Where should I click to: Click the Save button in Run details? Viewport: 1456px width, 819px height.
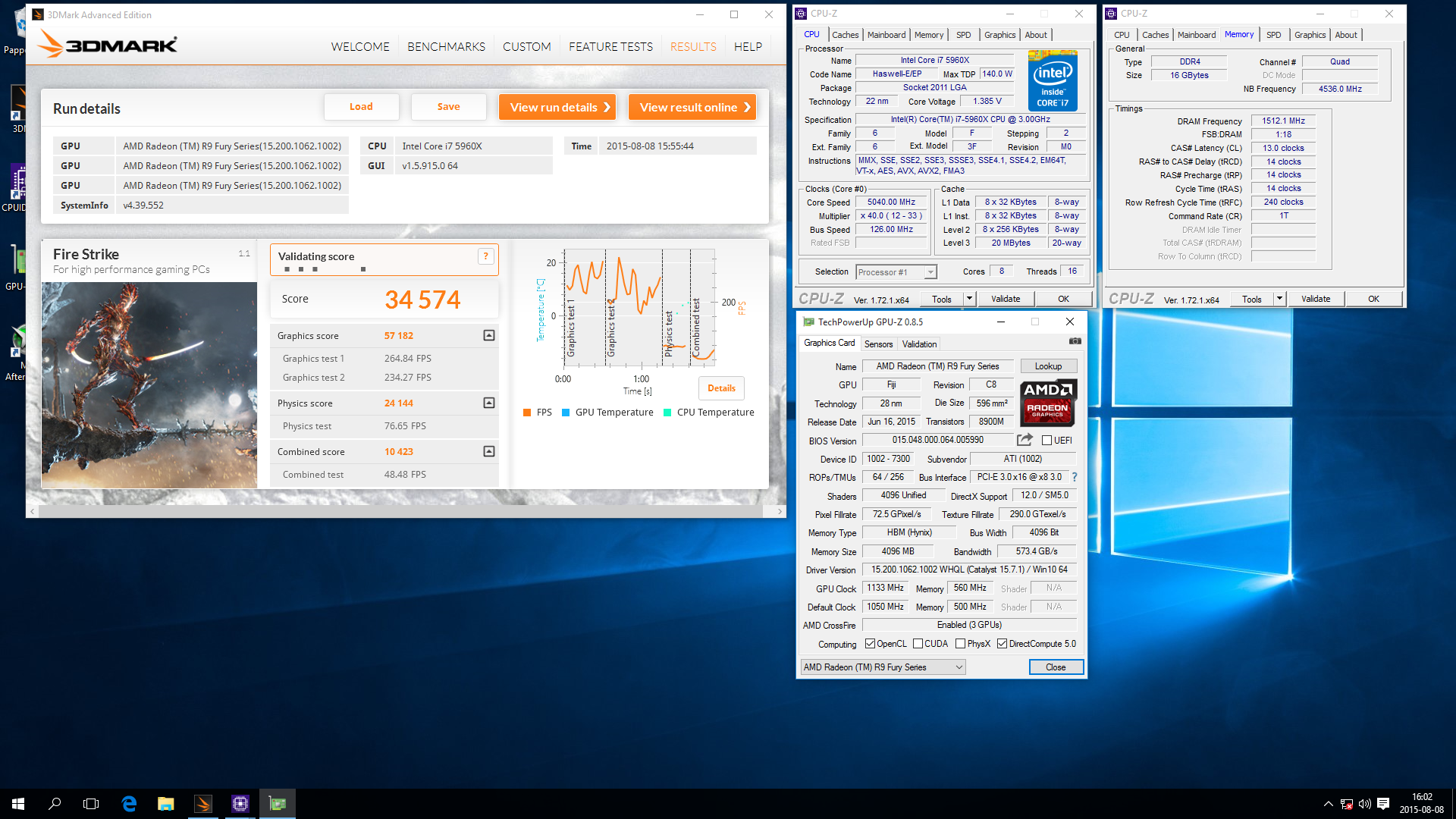(448, 107)
